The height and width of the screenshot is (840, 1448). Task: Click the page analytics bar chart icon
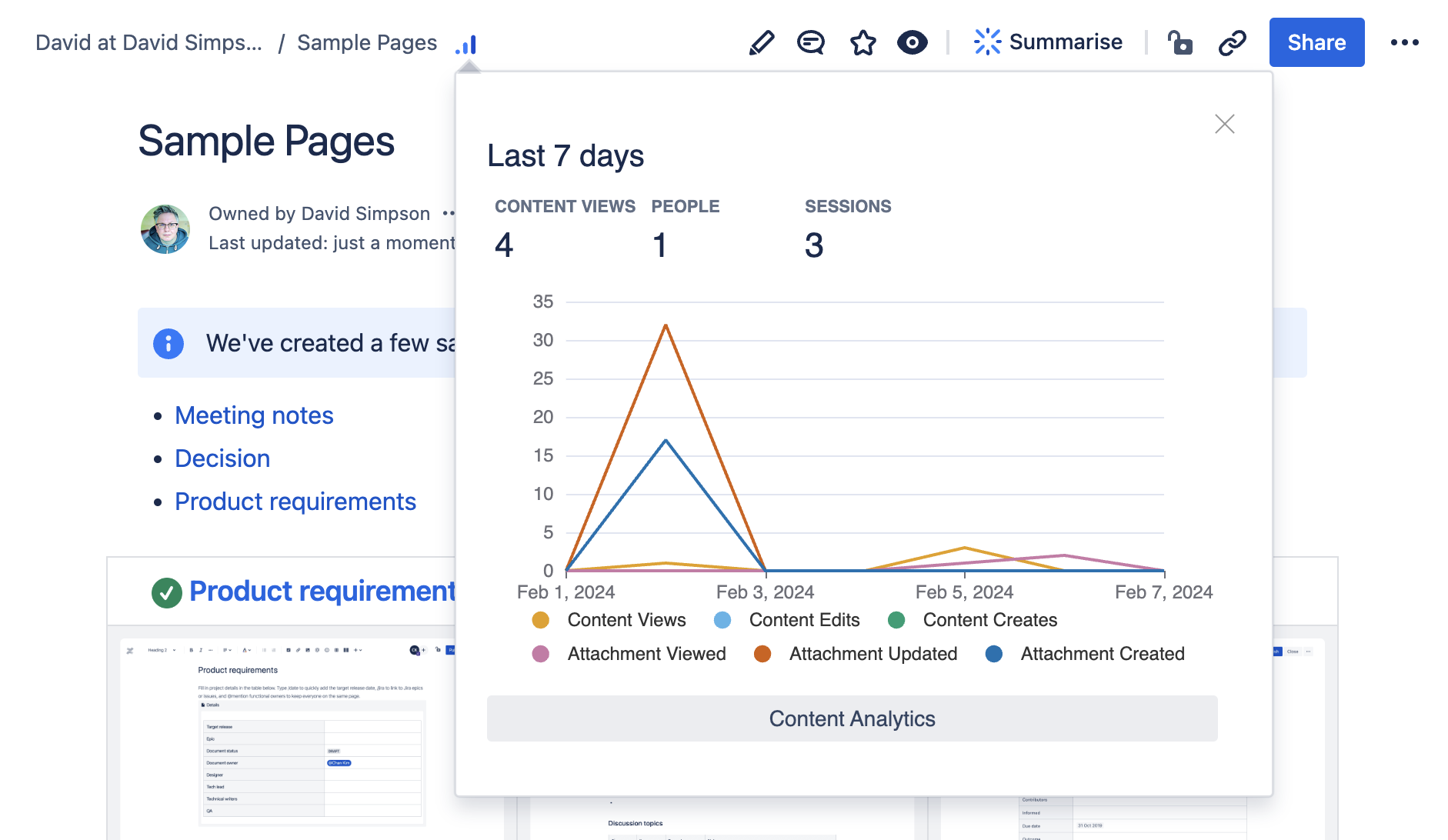click(466, 45)
